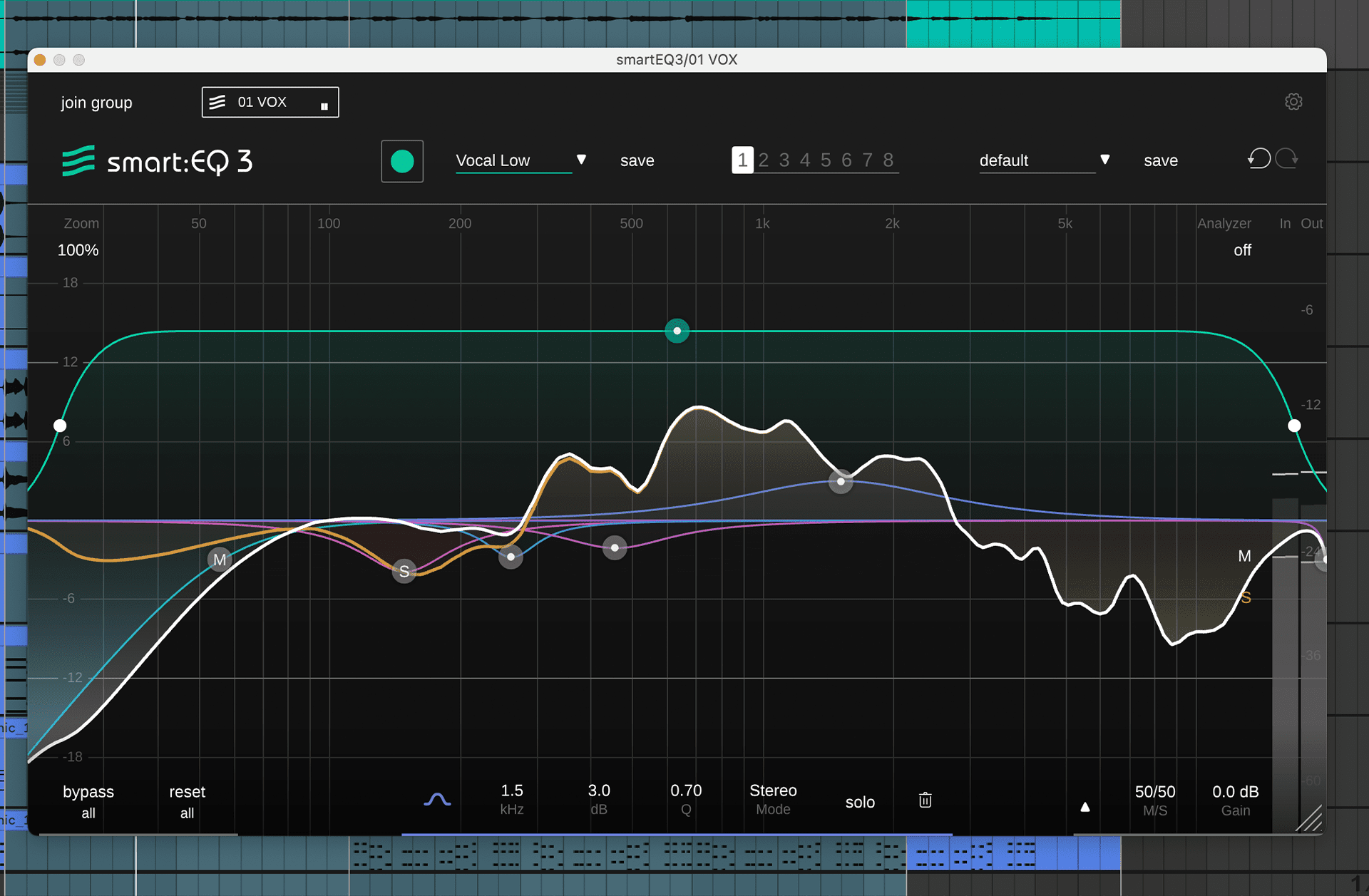Switch to state 5
Screen dimensions: 1369x896
[x=826, y=160]
